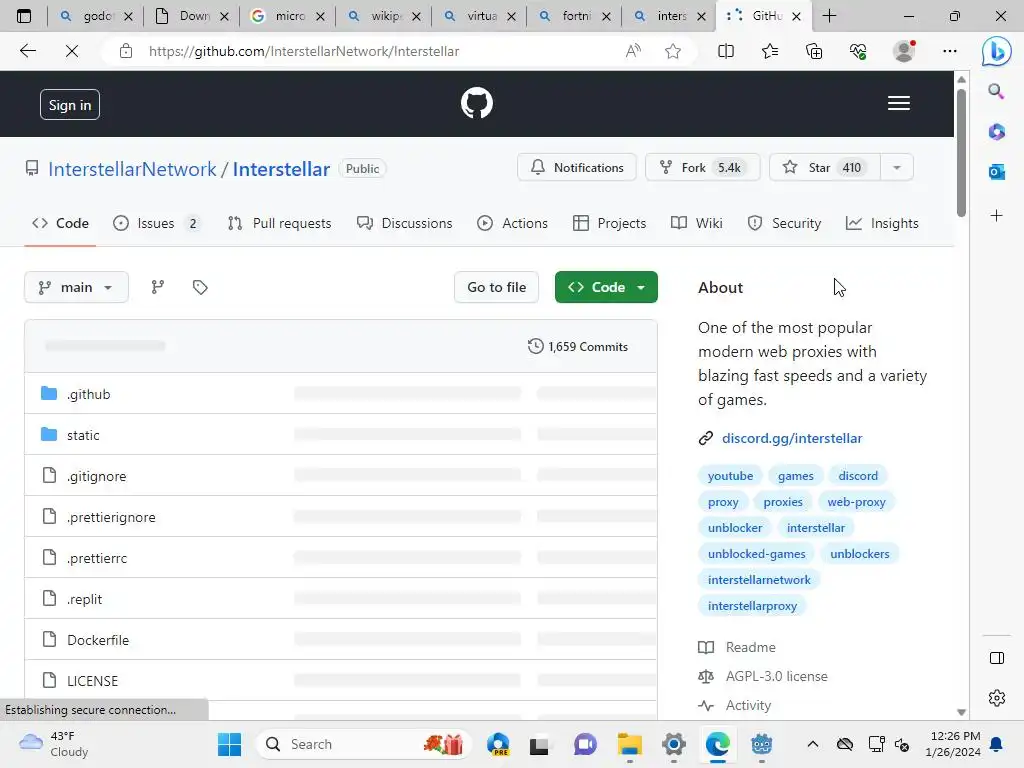This screenshot has width=1024, height=768.
Task: Open the Edge split screen icon
Action: (x=726, y=51)
